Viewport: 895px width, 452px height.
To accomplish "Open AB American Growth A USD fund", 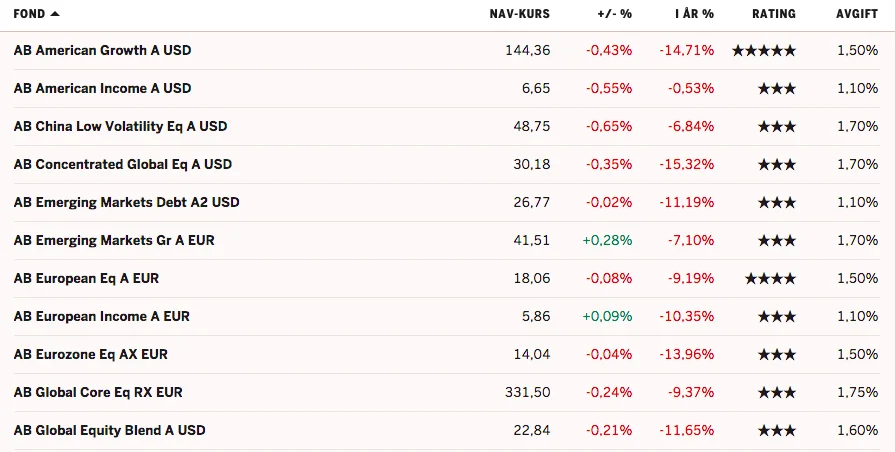I will [103, 50].
